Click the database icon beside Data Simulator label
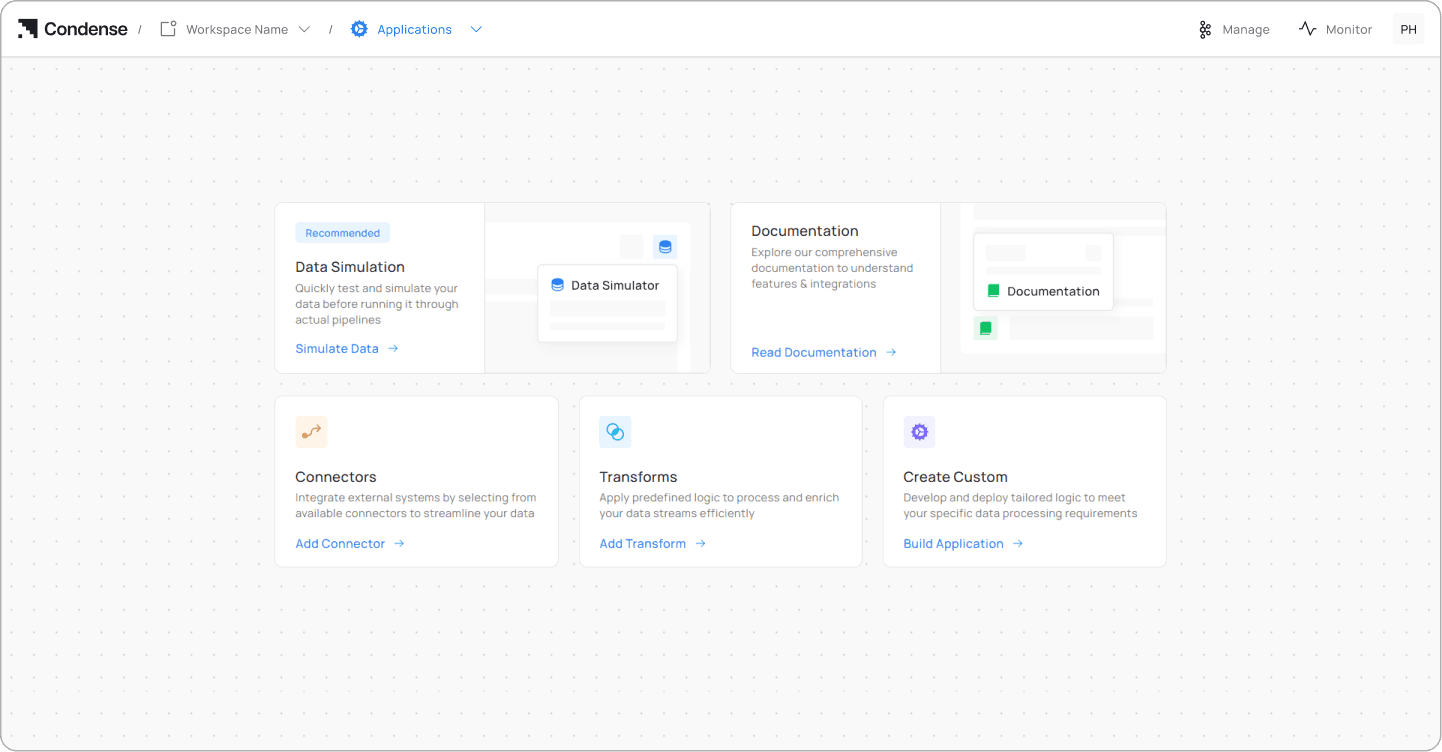Viewport: 1442px width, 752px height. pyautogui.click(x=558, y=285)
